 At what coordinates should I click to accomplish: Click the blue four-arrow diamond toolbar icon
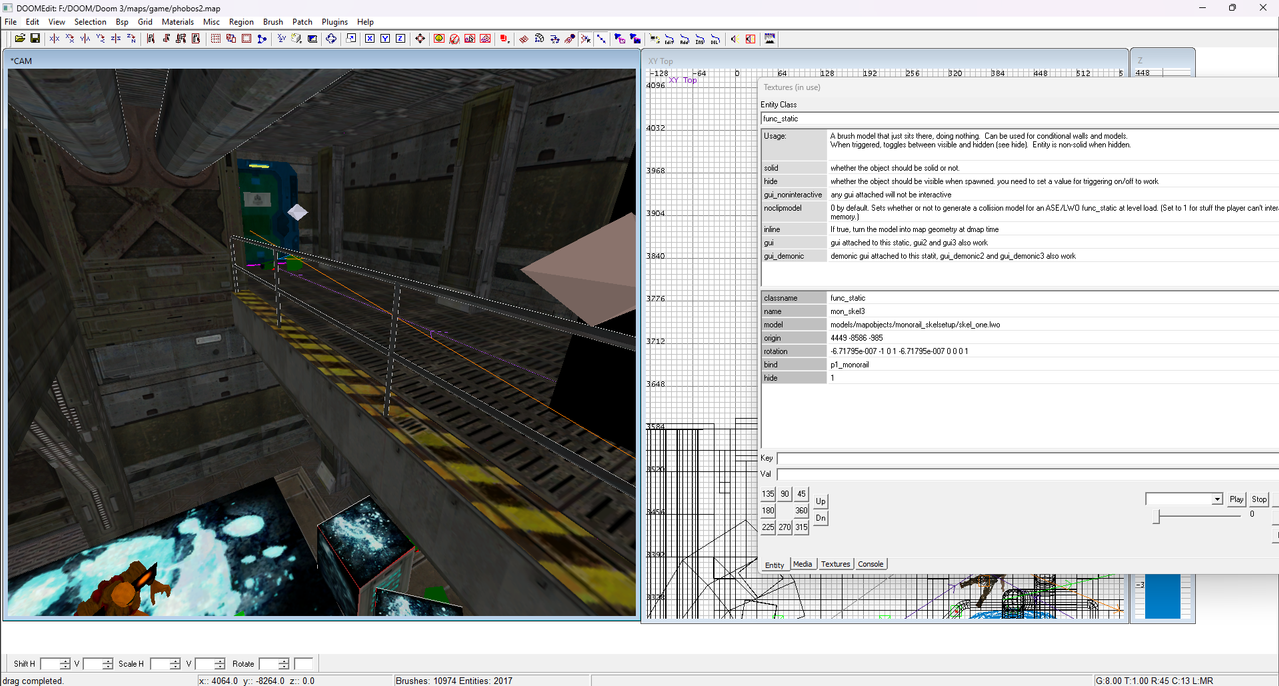pos(331,39)
